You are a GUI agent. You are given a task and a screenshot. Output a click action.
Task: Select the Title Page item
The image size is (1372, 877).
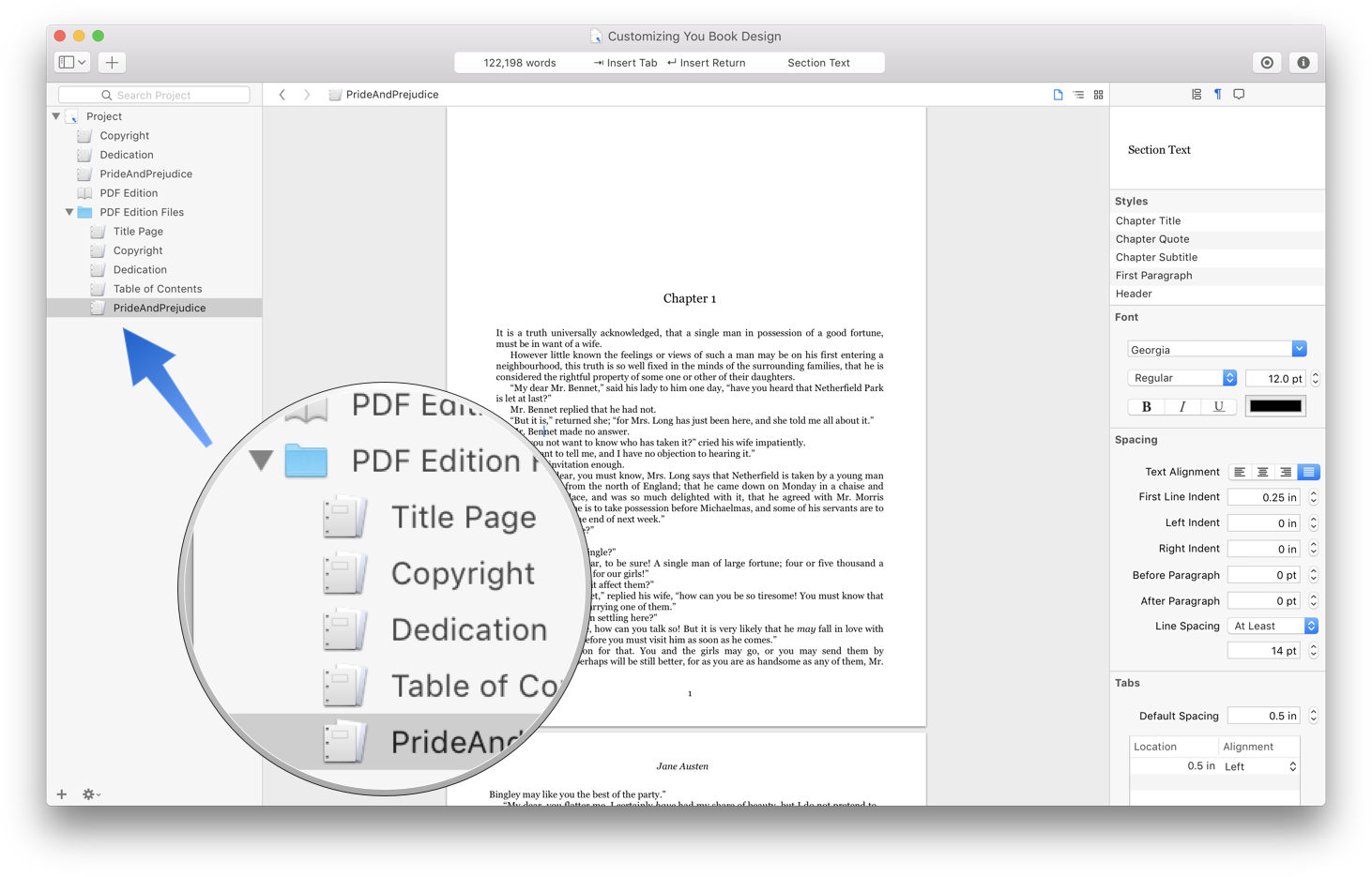pos(155,232)
